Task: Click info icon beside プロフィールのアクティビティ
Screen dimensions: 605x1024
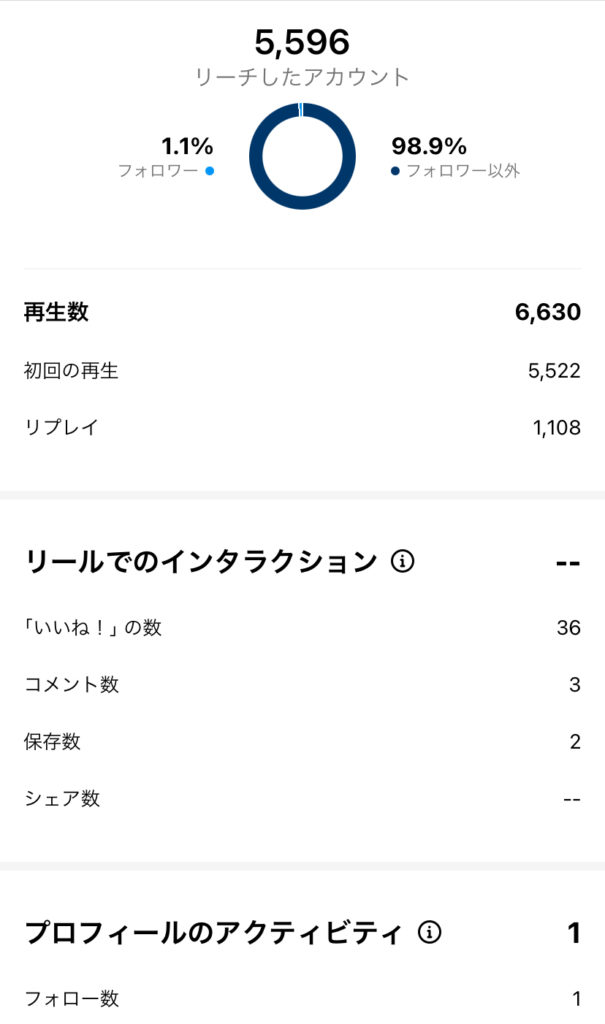Action: point(430,933)
